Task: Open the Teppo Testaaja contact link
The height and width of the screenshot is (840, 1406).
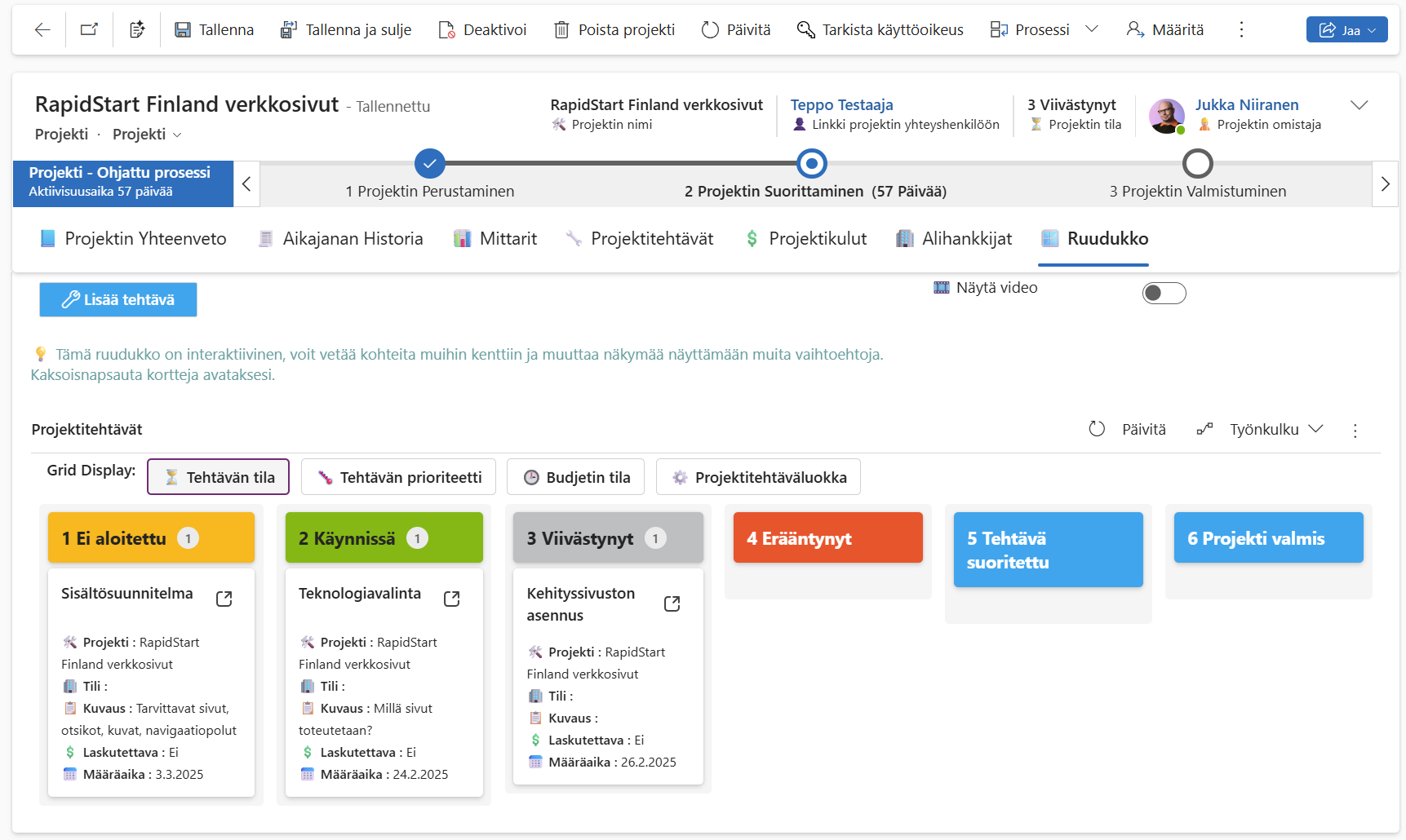Action: (841, 104)
